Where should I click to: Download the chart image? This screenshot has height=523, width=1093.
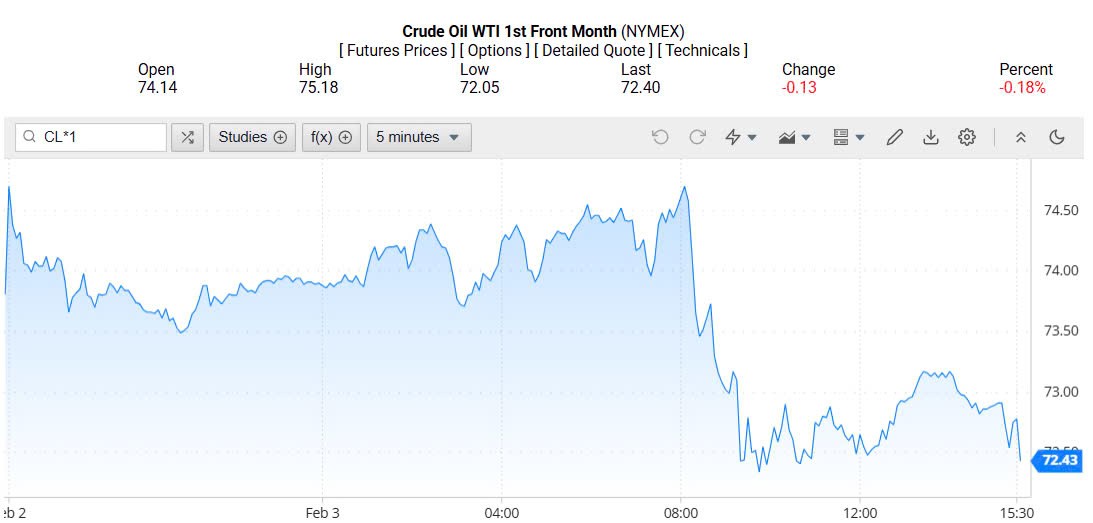coord(931,137)
